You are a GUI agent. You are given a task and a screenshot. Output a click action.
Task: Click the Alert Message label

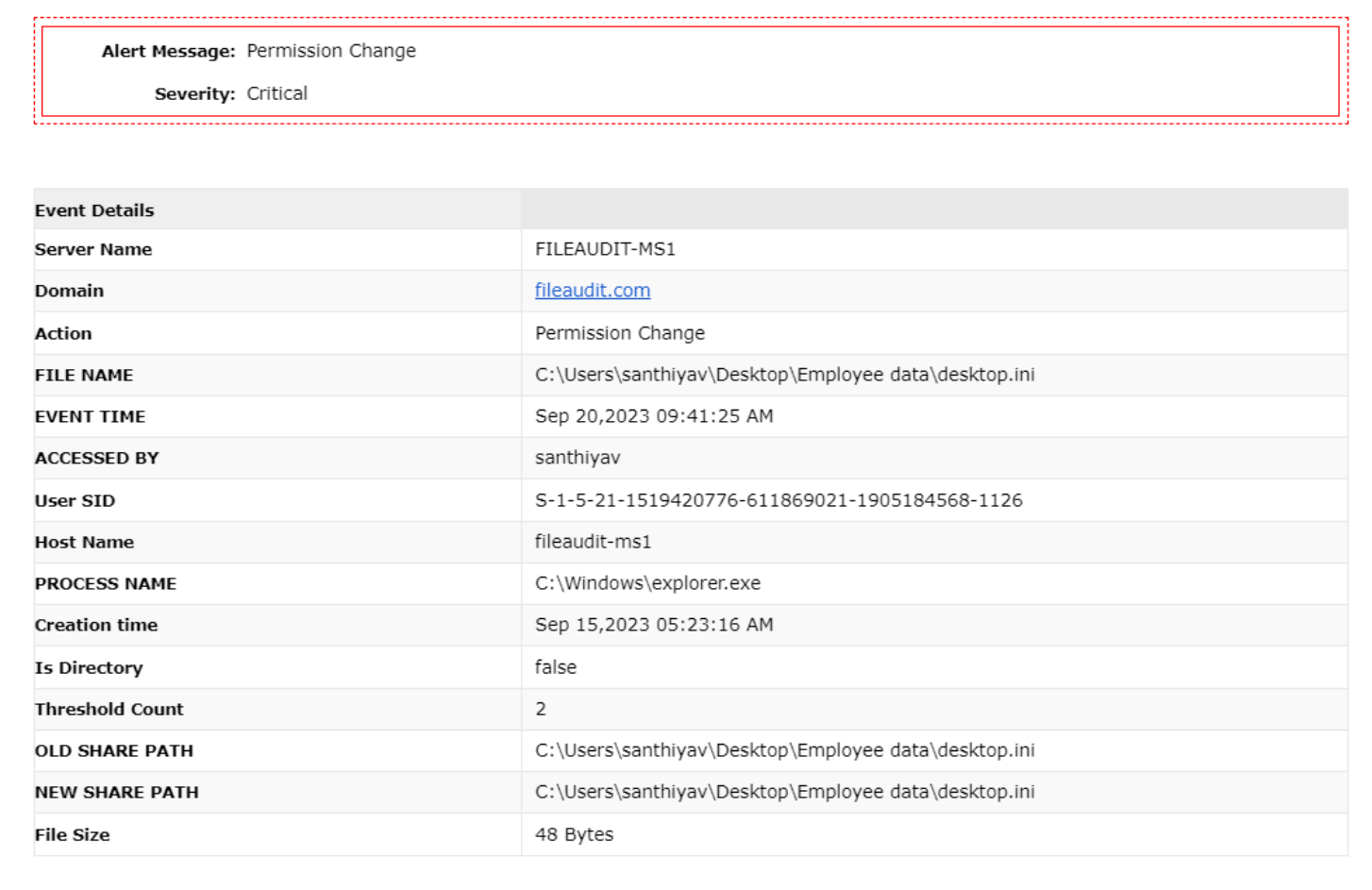tap(168, 51)
